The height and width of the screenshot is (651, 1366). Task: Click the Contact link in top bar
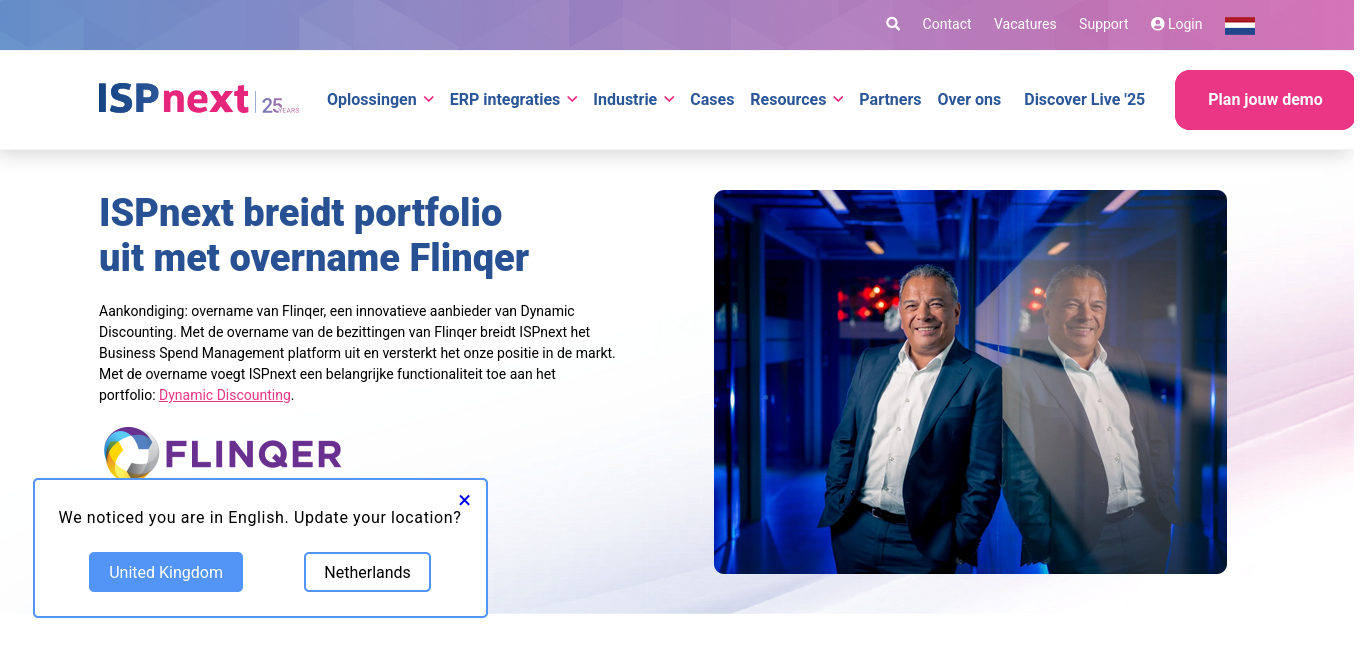(x=947, y=24)
